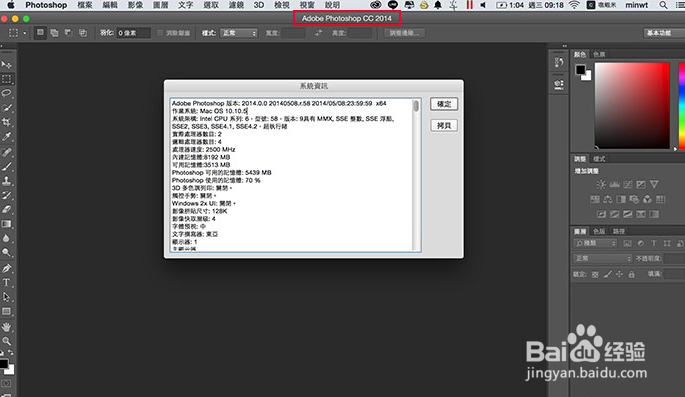Open the layer blending mode dropdown
Screen dimensions: 685x397
602,259
